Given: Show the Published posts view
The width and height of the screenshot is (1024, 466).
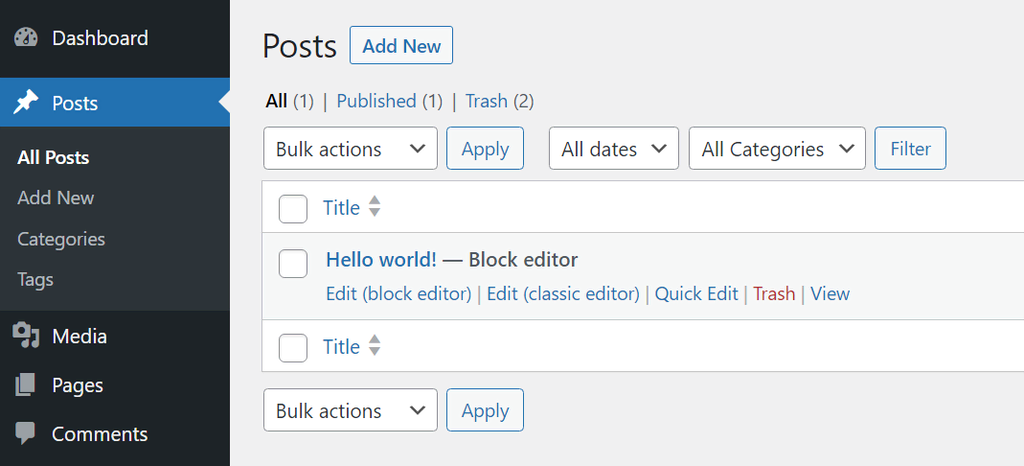Looking at the screenshot, I should click(376, 101).
